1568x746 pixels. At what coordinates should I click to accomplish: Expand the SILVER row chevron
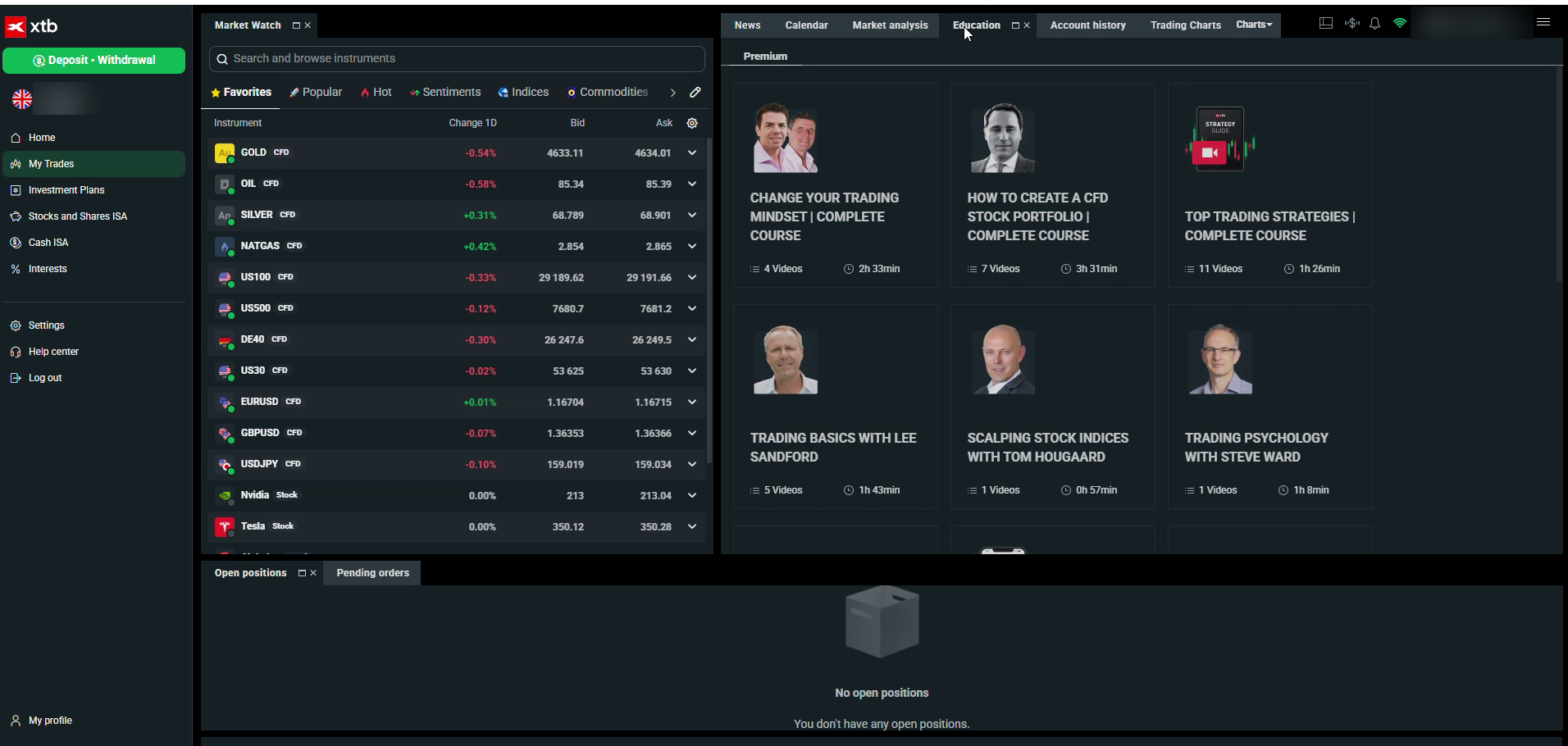tap(692, 215)
